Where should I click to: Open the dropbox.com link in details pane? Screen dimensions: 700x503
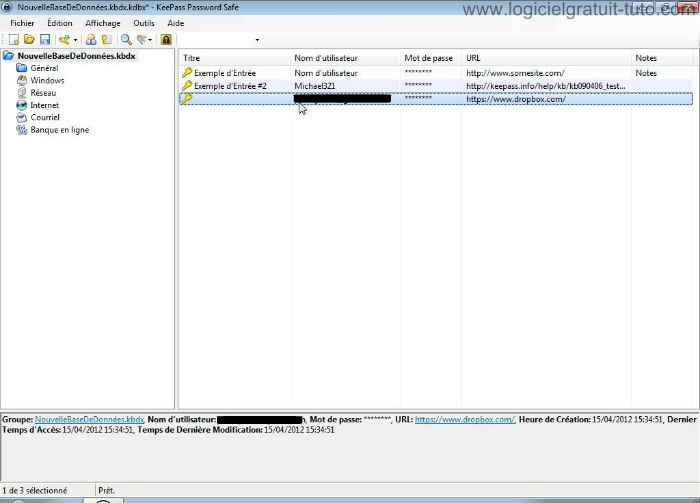(x=465, y=420)
